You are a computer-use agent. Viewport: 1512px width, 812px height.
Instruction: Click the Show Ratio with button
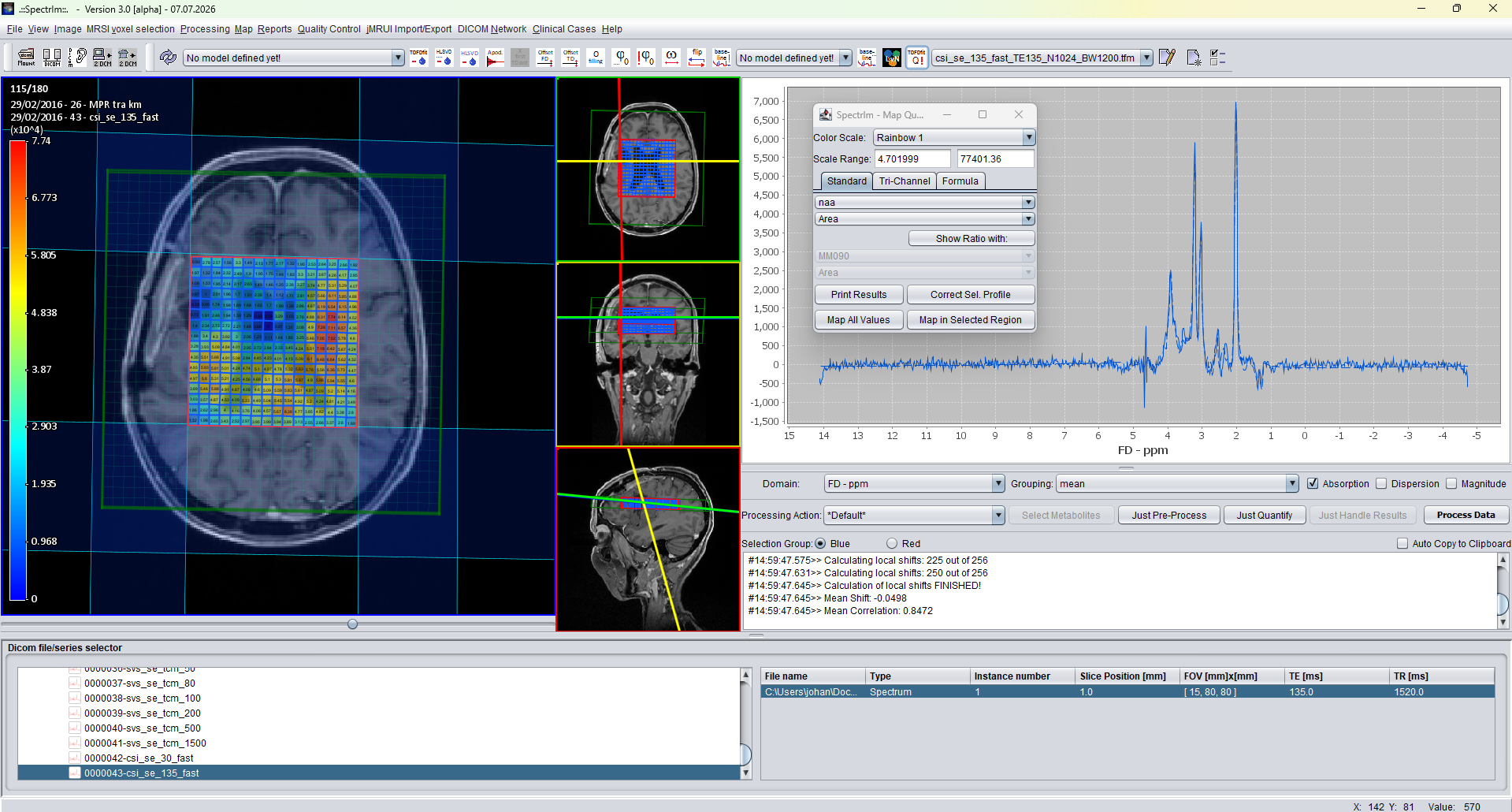coord(971,238)
